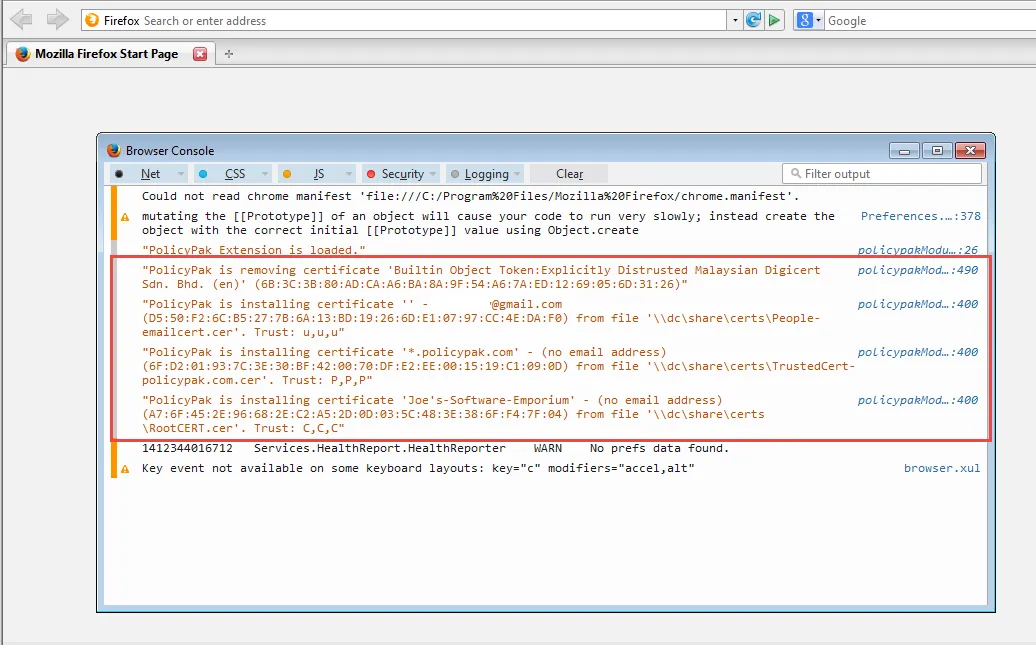This screenshot has width=1036, height=645.
Task: Click the Firefox icon in Browser Console title
Action: point(114,150)
